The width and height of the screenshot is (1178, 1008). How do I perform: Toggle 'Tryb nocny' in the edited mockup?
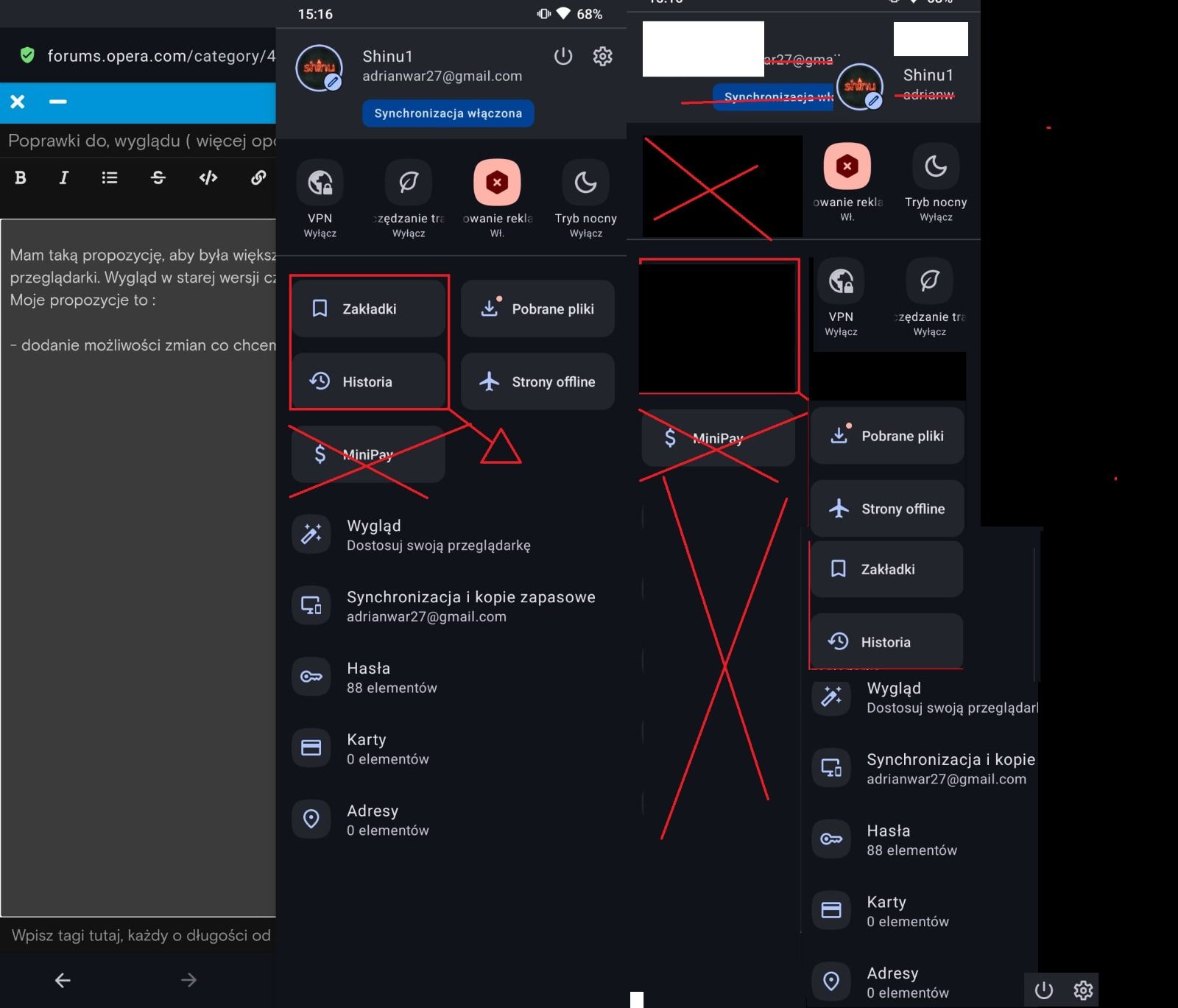pos(936,166)
